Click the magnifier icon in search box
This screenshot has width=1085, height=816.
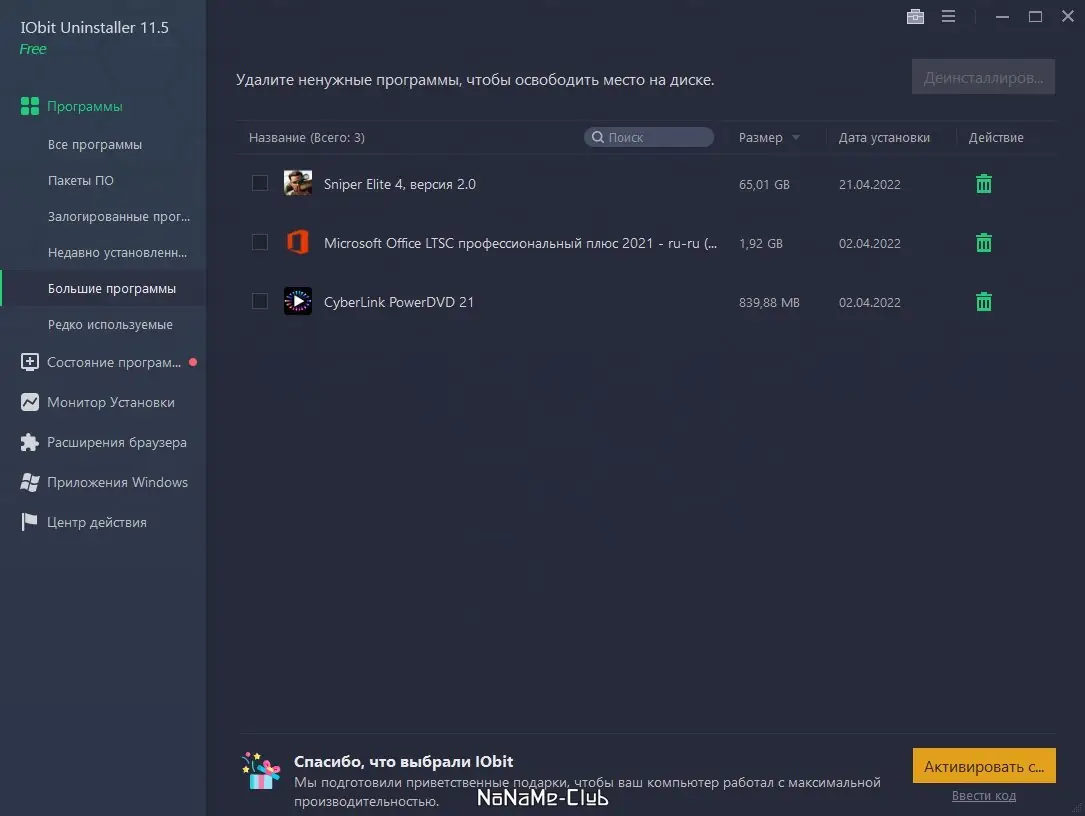click(x=598, y=137)
